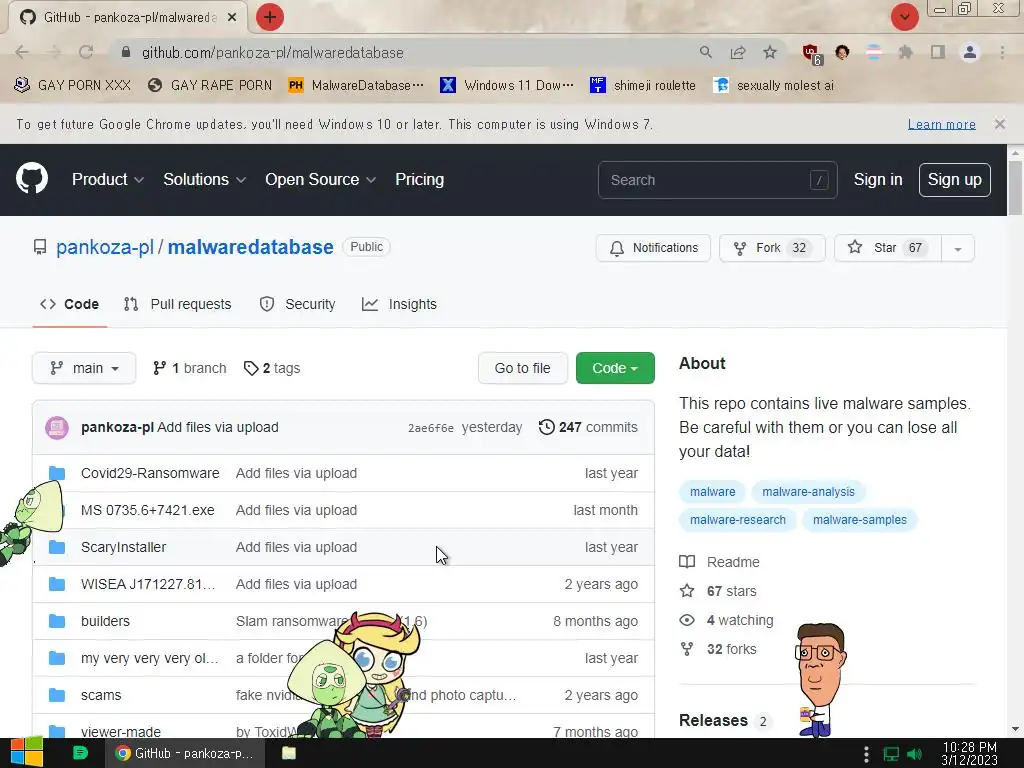This screenshot has width=1024, height=768.
Task: Click the Sign up button
Action: (954, 180)
